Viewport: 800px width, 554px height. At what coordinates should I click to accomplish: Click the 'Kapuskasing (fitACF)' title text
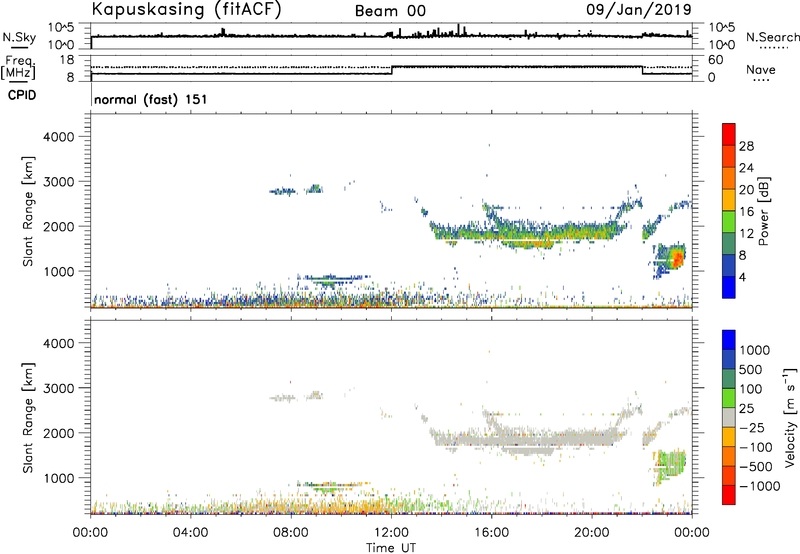[x=186, y=10]
